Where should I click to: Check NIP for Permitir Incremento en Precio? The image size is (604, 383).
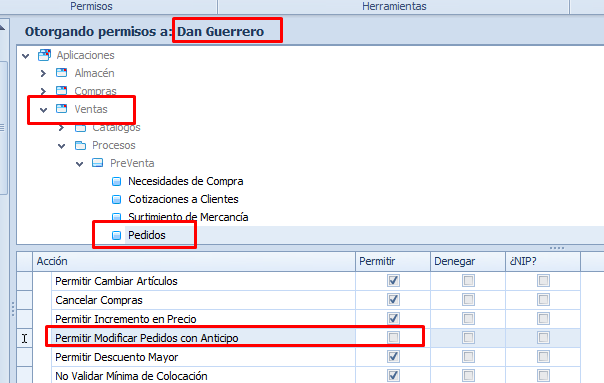click(x=544, y=318)
